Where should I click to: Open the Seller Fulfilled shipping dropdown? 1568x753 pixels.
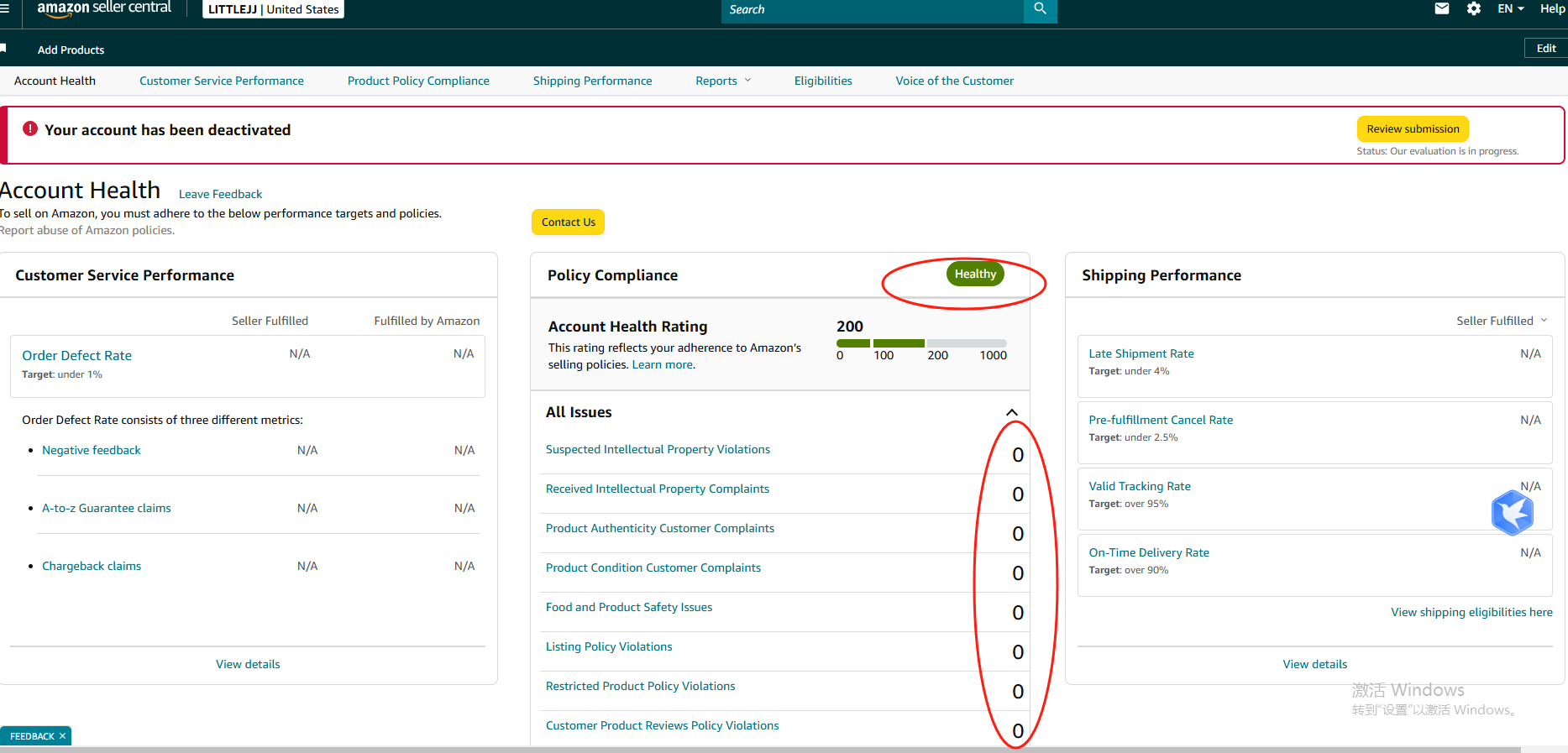click(1502, 321)
